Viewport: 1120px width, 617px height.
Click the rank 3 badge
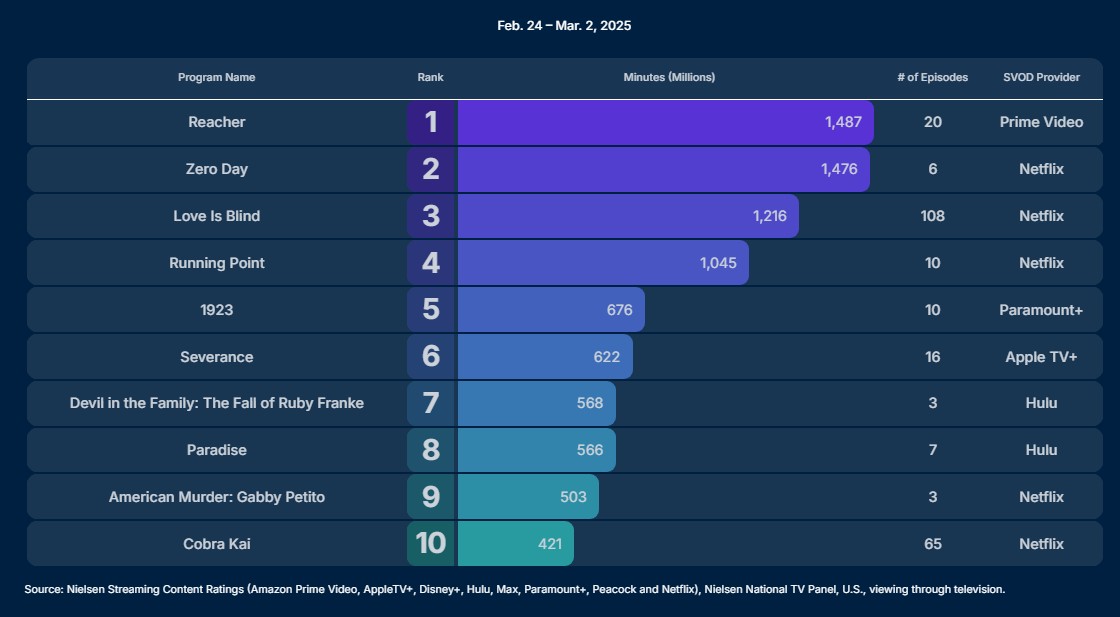click(431, 216)
